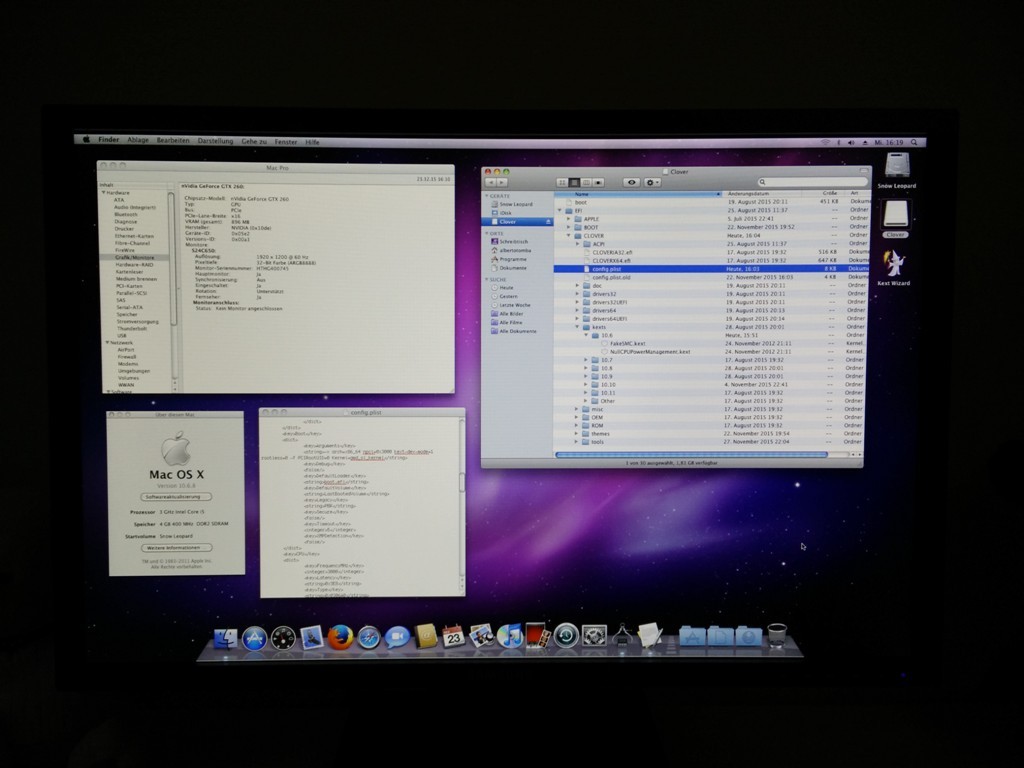This screenshot has width=1024, height=768.
Task: Open Applications folder stack in Dock
Action: point(692,635)
